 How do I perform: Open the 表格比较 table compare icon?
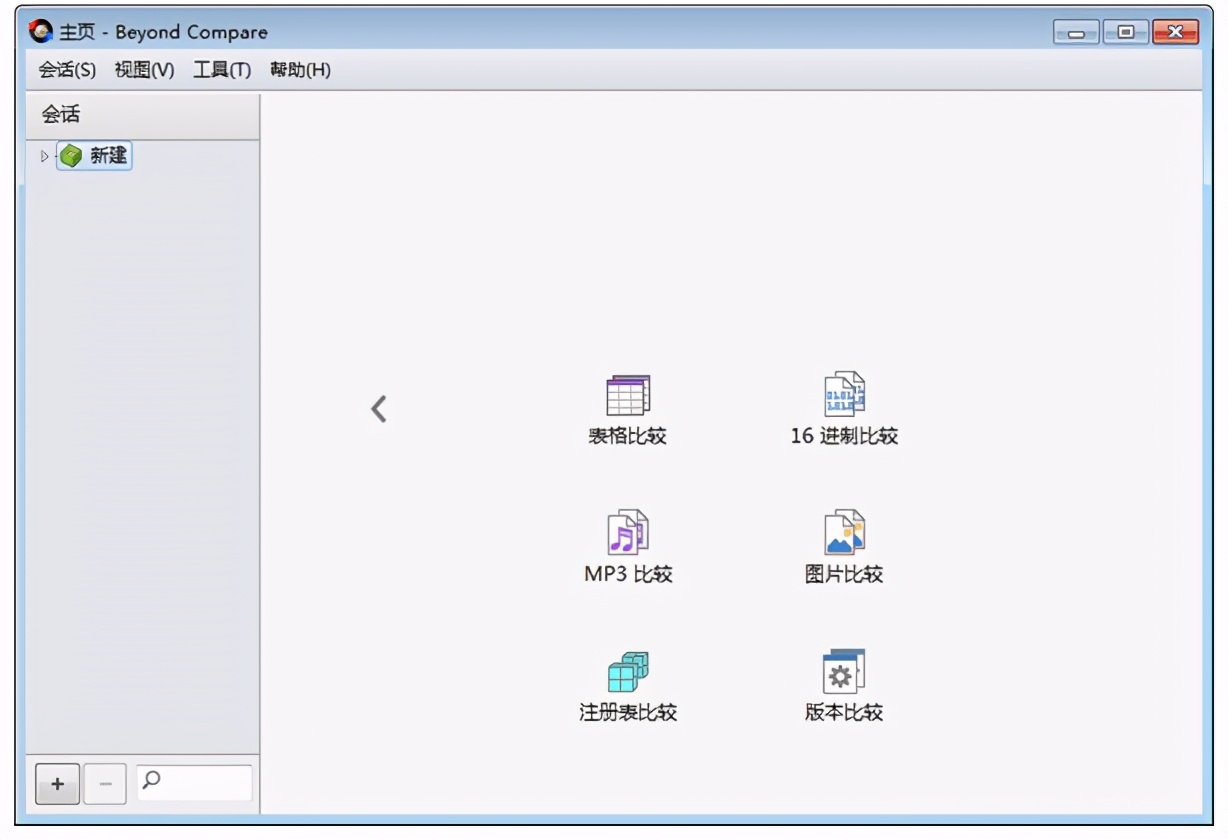(x=628, y=395)
